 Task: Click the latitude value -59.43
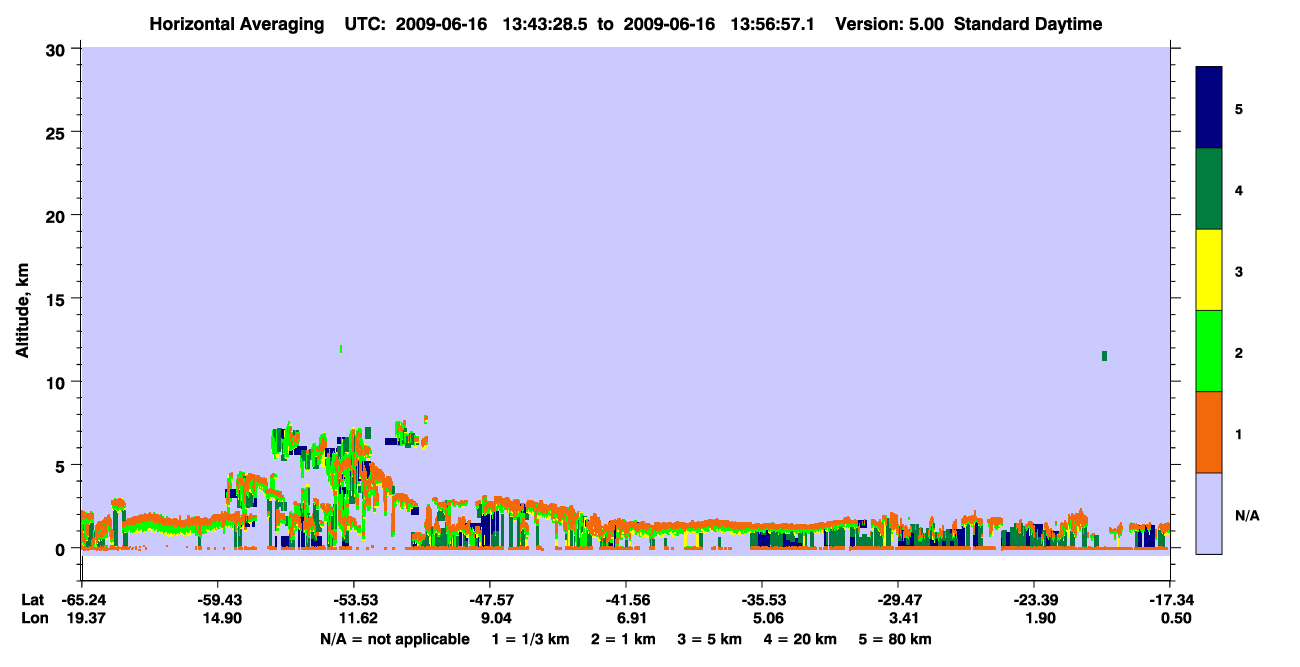tap(218, 600)
